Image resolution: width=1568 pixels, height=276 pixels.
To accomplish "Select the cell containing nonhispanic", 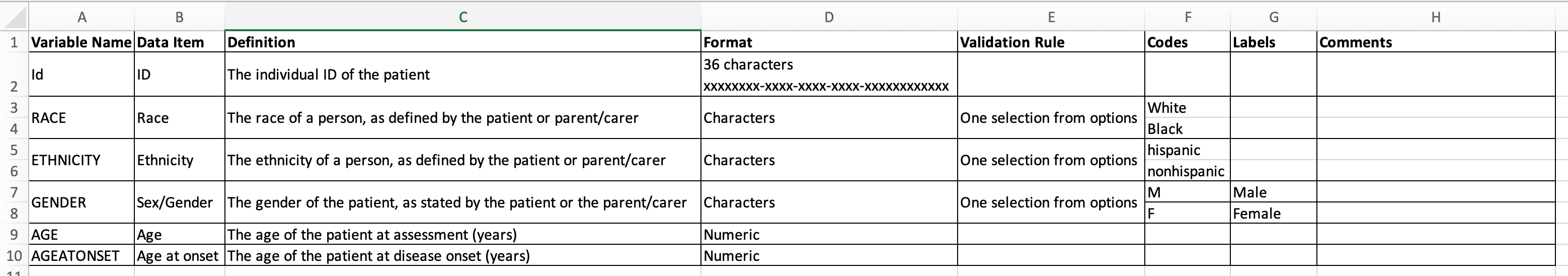I will click(x=1187, y=171).
